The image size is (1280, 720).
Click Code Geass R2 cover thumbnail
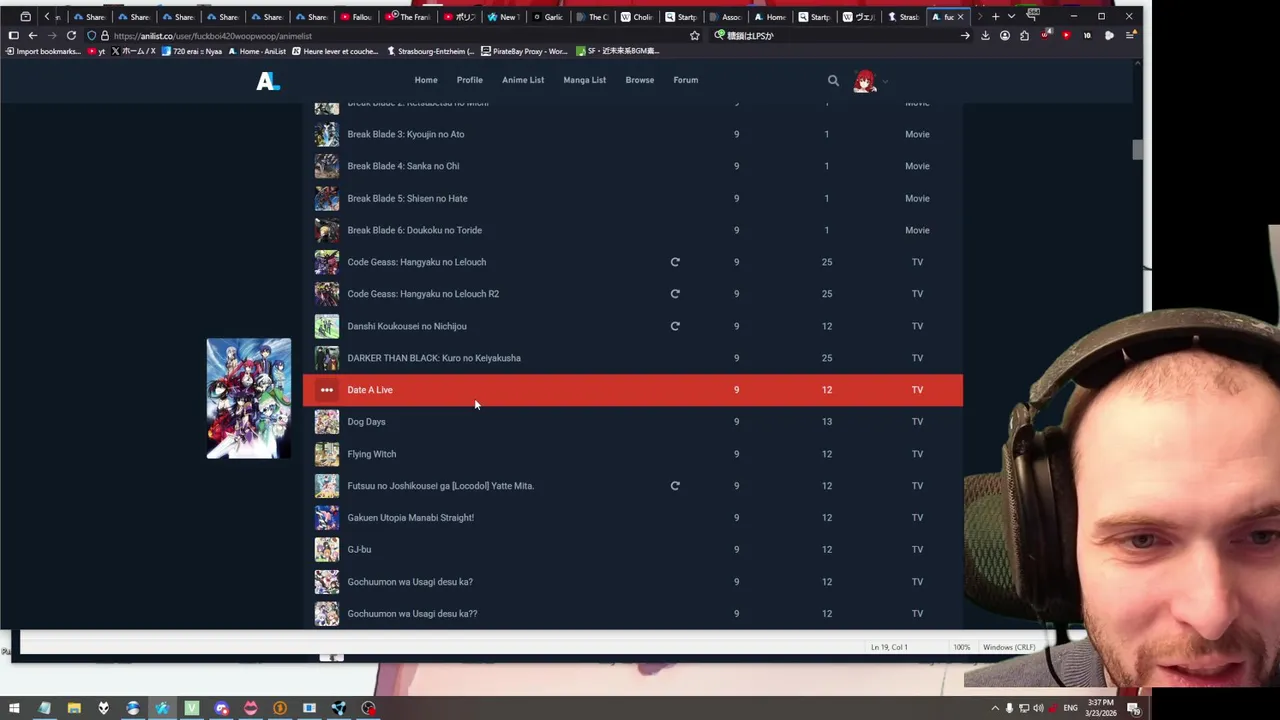(327, 294)
